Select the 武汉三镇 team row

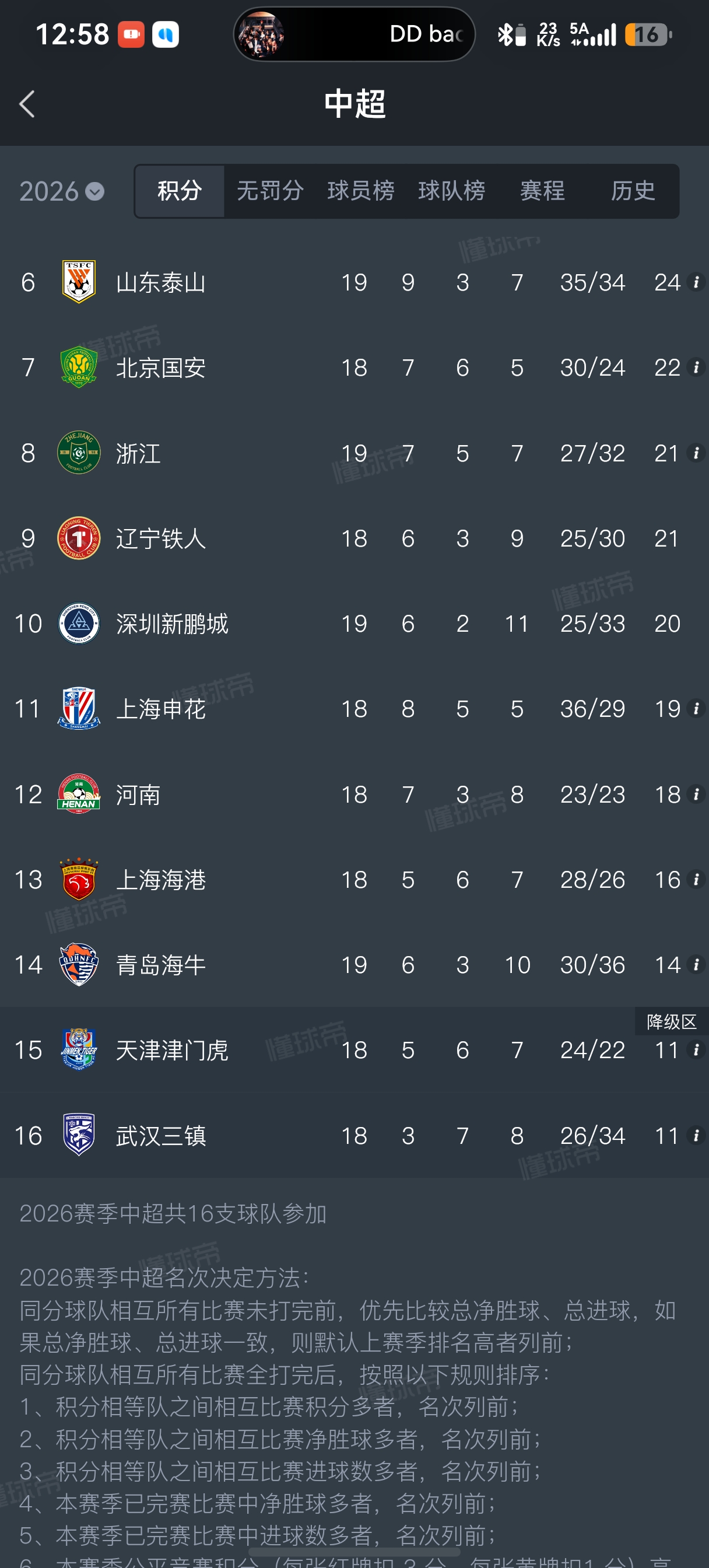(354, 1135)
